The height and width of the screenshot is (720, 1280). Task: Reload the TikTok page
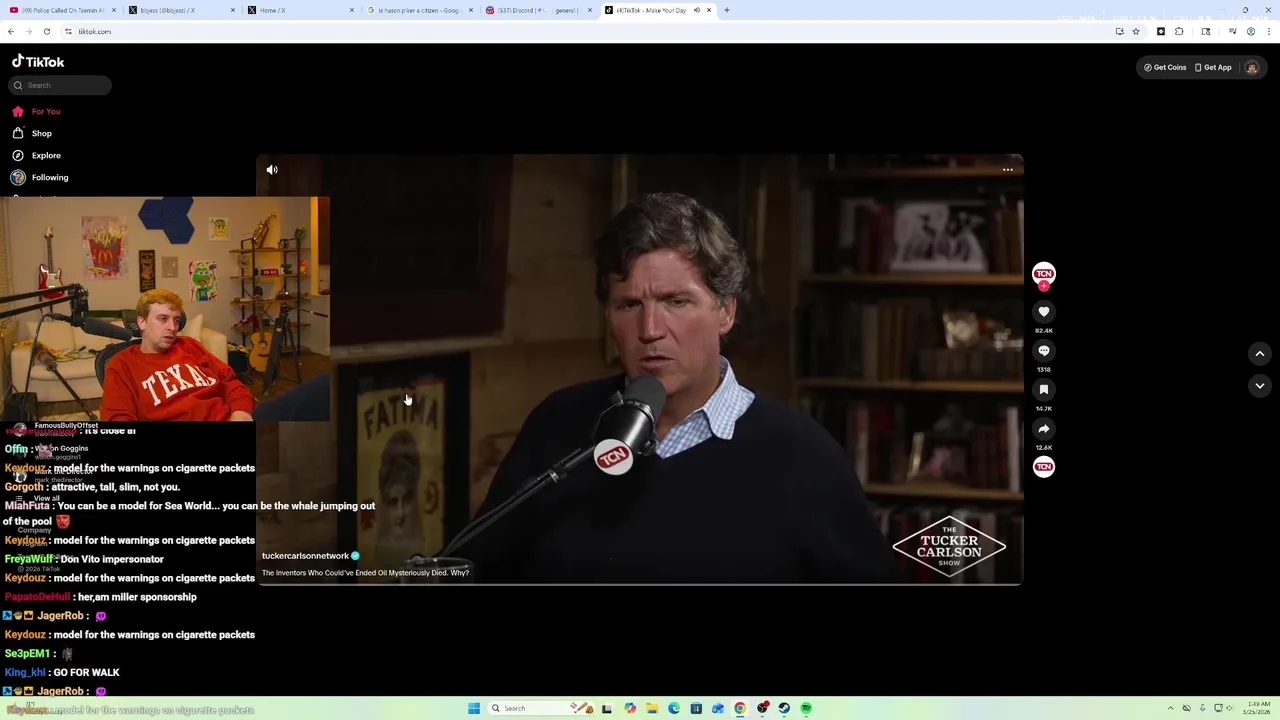tap(46, 31)
